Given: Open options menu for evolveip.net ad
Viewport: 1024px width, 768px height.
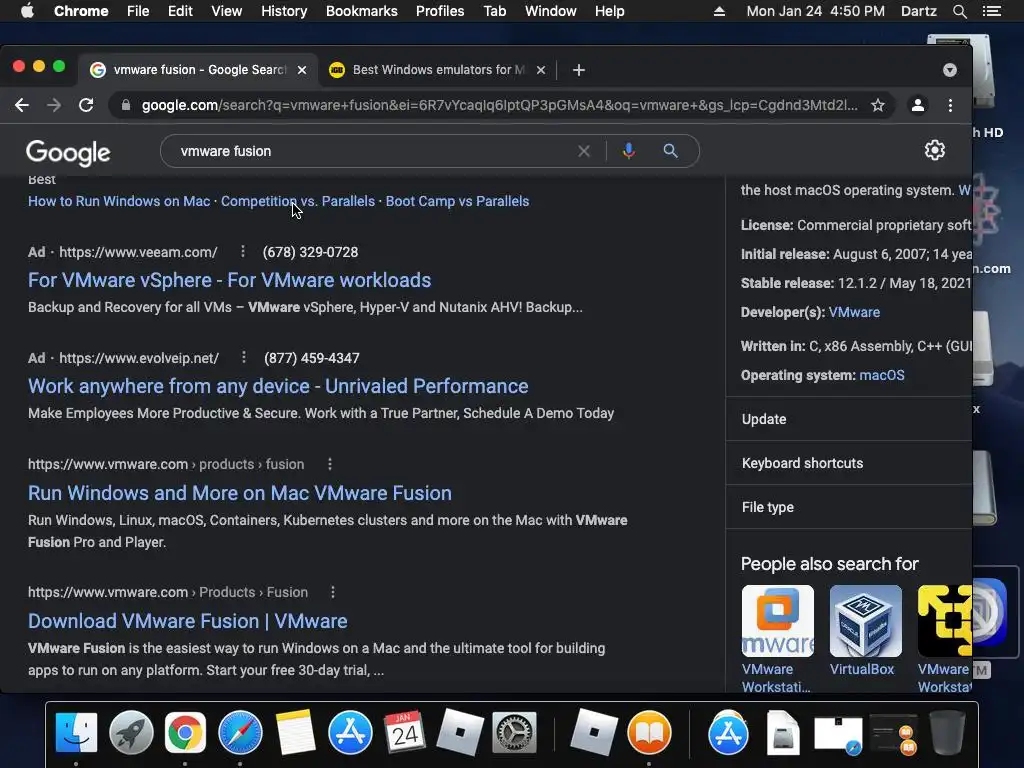Looking at the screenshot, I should coord(244,357).
